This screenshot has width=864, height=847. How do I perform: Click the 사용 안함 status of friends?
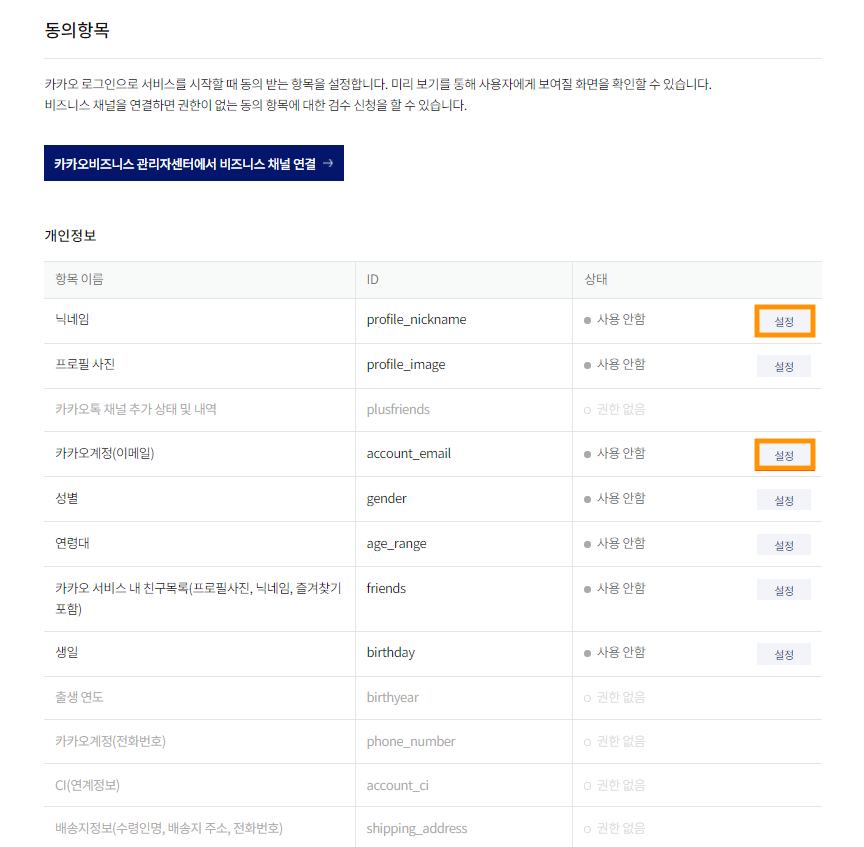click(614, 588)
